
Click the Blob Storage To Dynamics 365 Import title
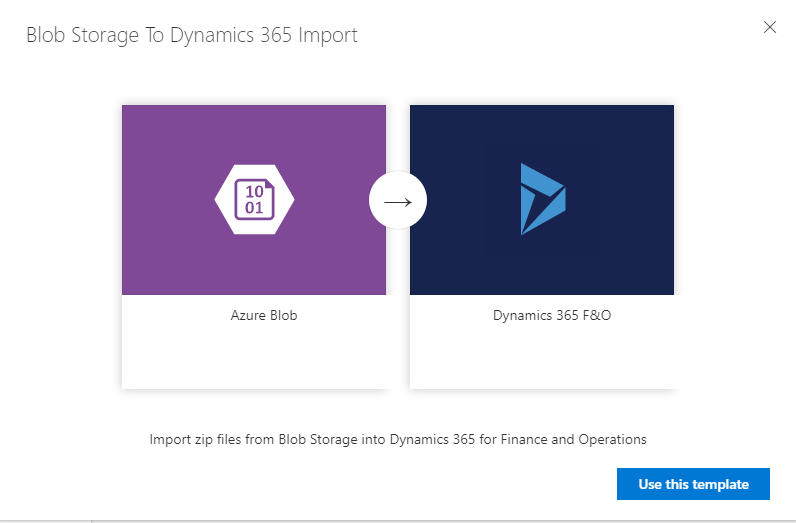(x=192, y=35)
